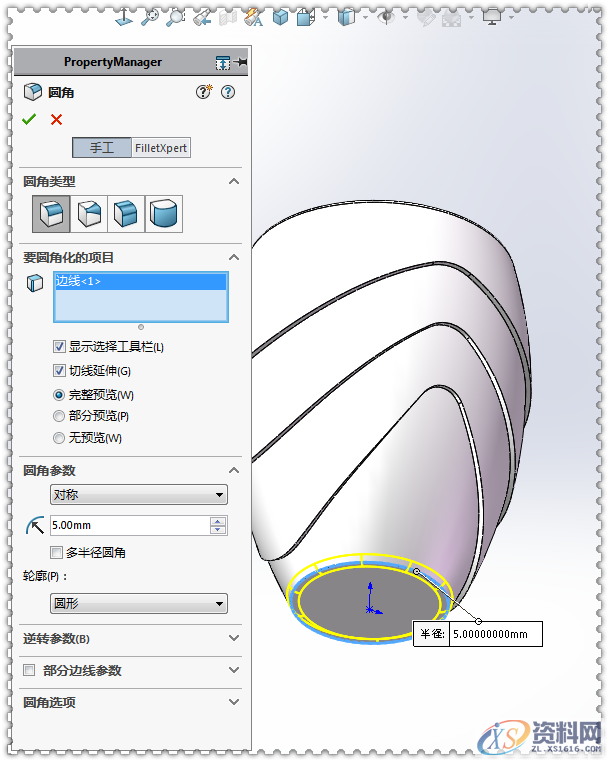Open fillet Help question icon
The image size is (609, 762).
228,92
